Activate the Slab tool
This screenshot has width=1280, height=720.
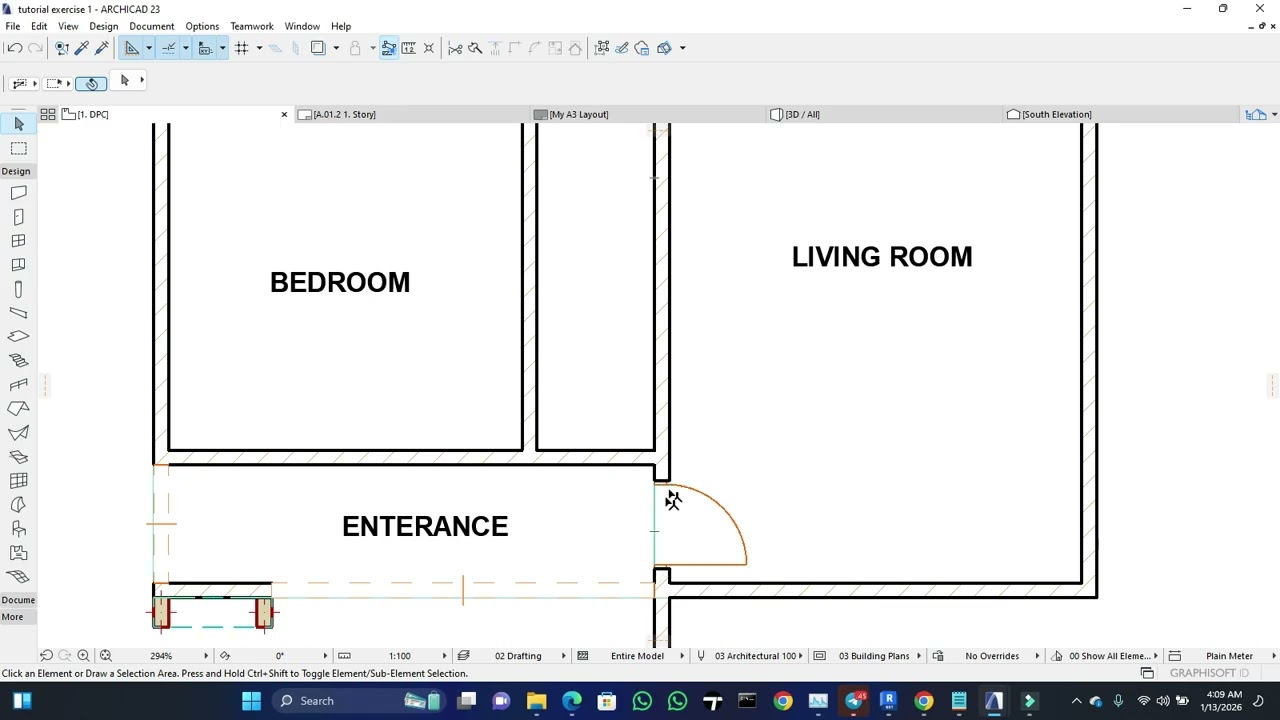click(x=18, y=337)
